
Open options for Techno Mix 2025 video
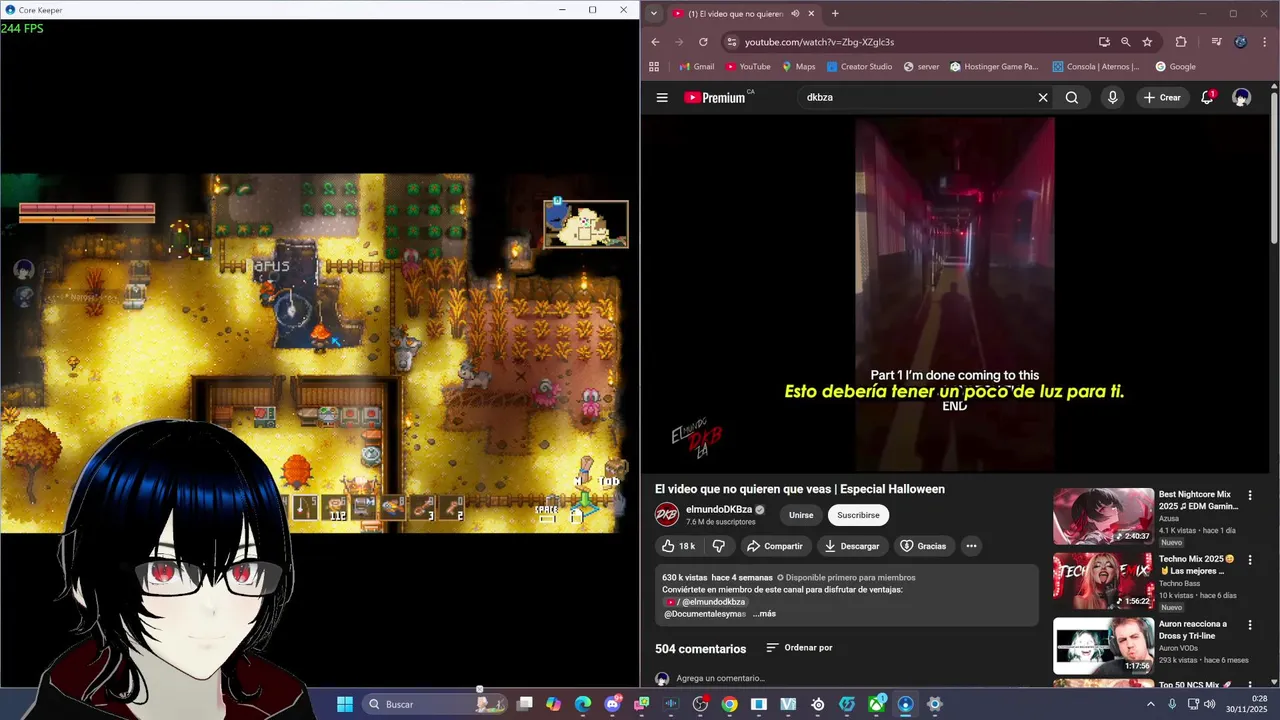point(1250,560)
